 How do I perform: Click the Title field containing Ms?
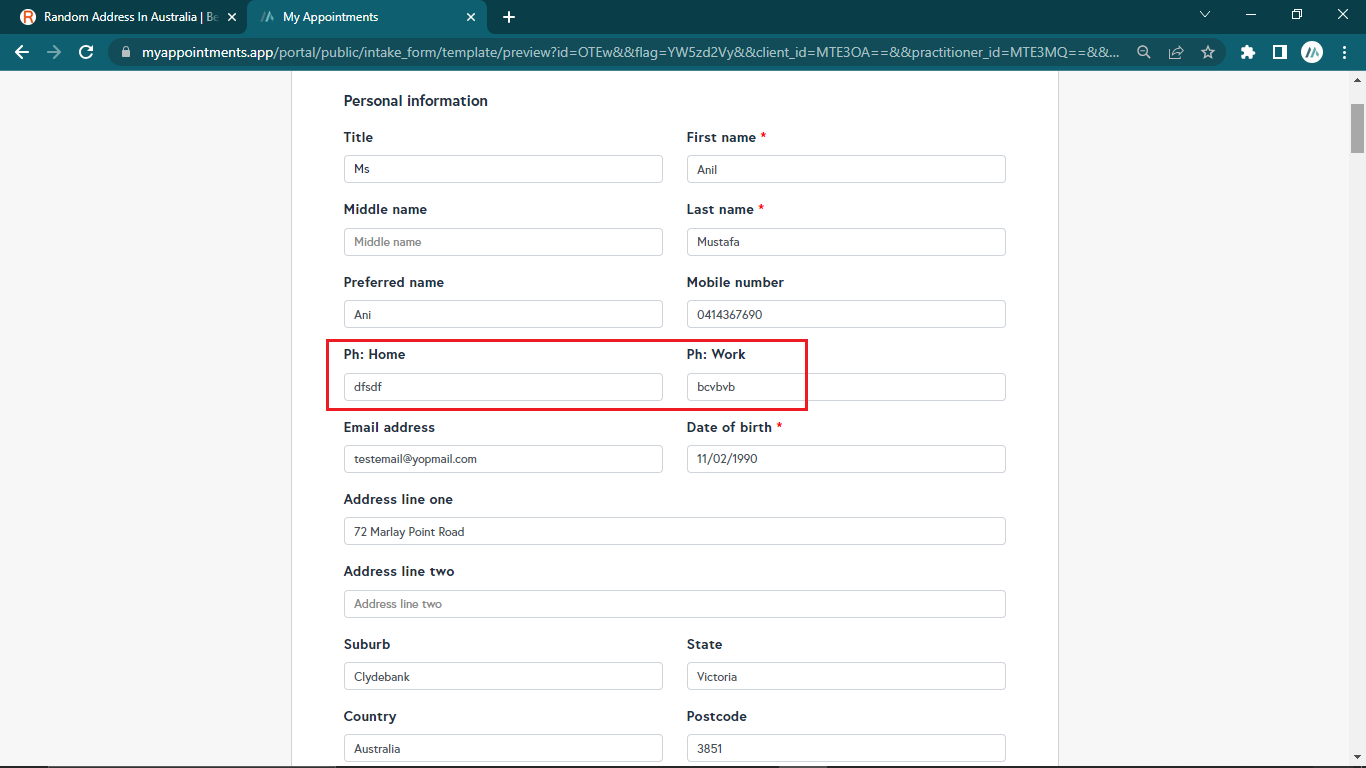pyautogui.click(x=503, y=169)
